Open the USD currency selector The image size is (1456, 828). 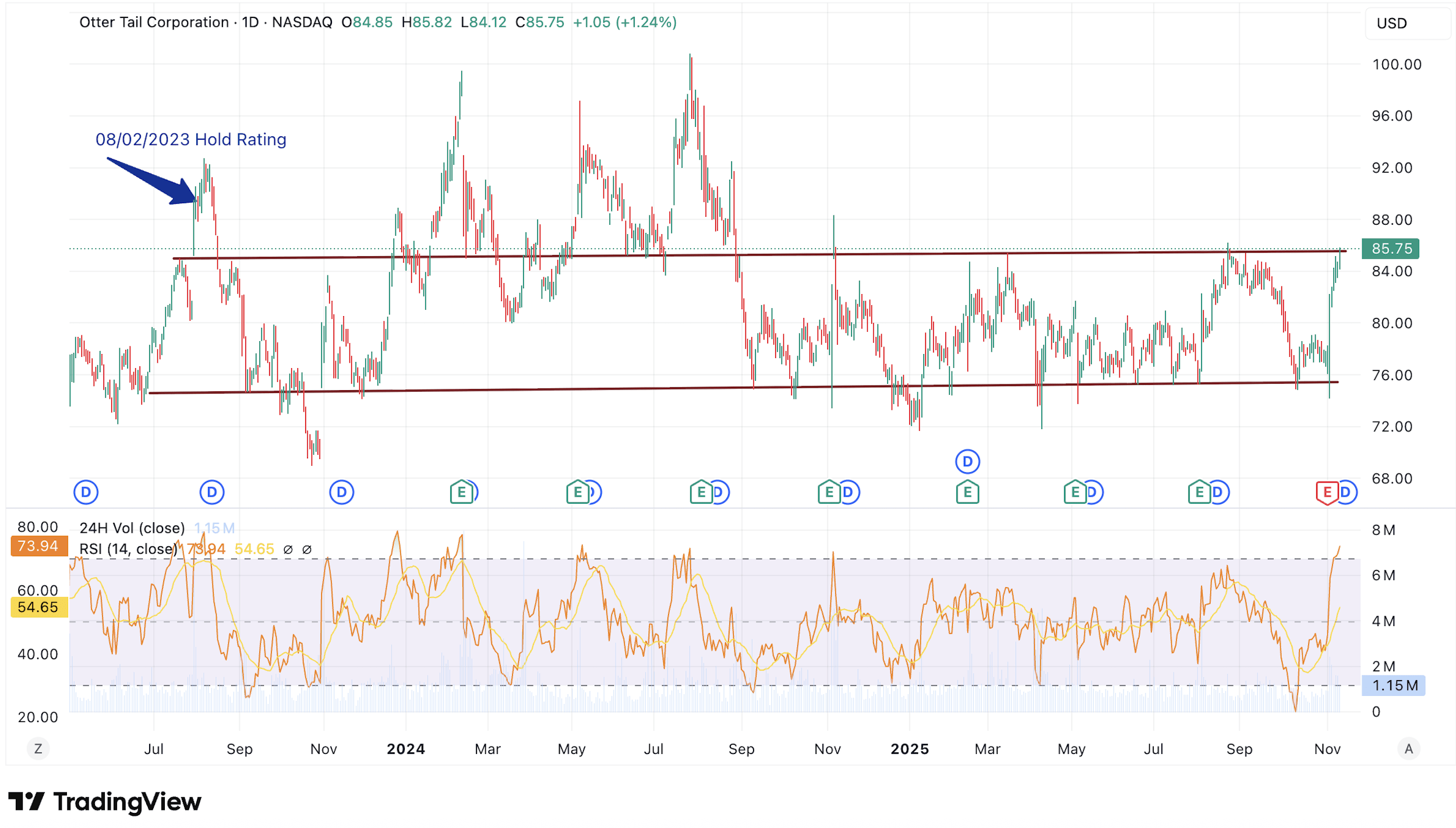[1392, 23]
